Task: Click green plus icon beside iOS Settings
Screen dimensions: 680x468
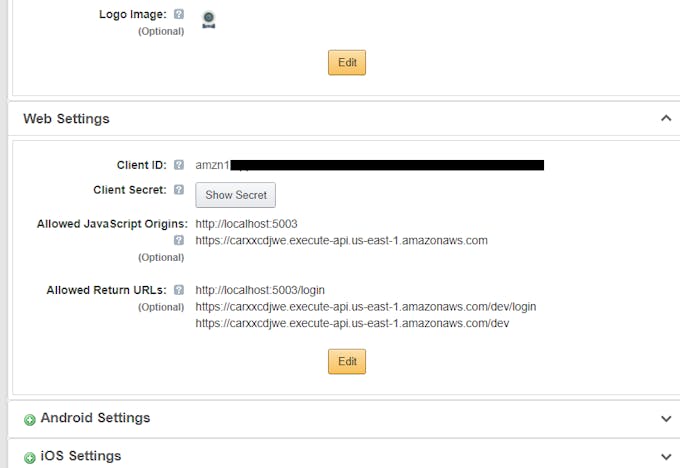Action: (x=29, y=458)
